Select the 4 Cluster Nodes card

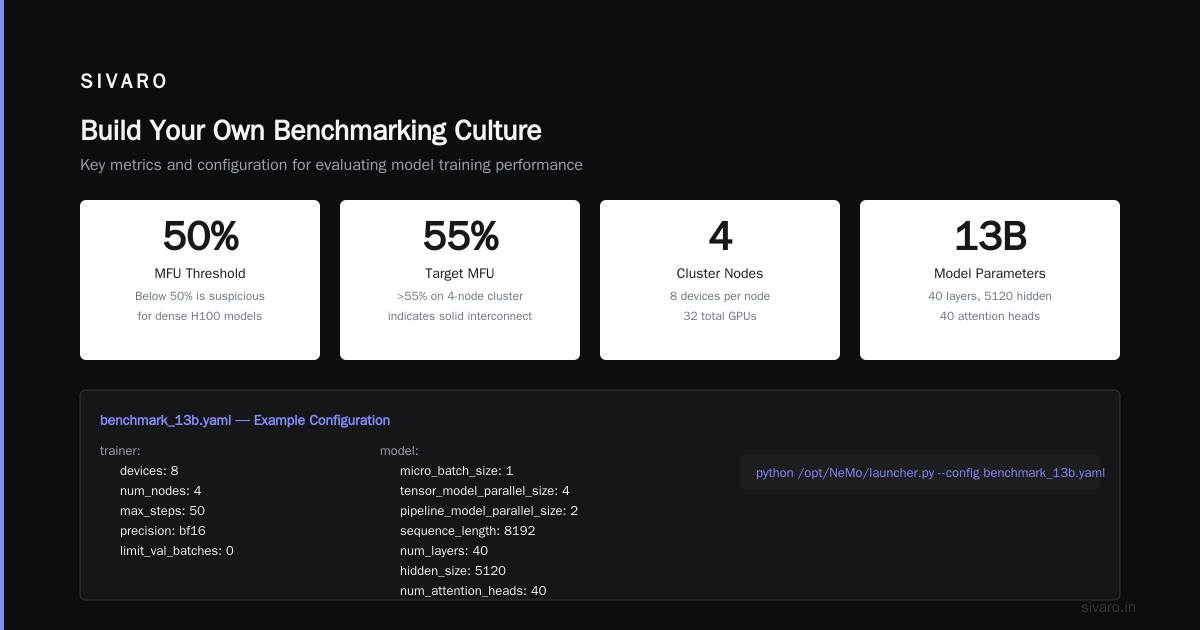pos(720,280)
